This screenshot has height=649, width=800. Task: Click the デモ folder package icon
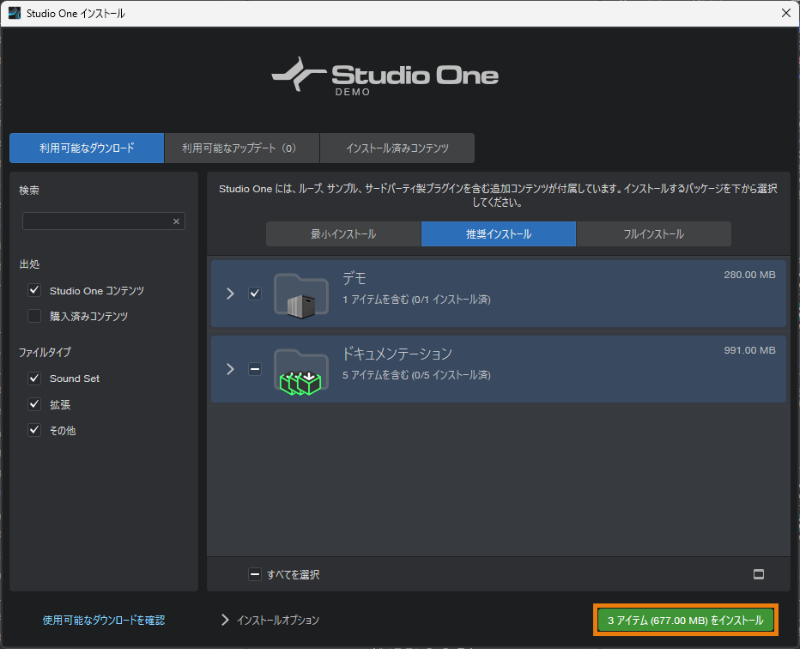[301, 296]
